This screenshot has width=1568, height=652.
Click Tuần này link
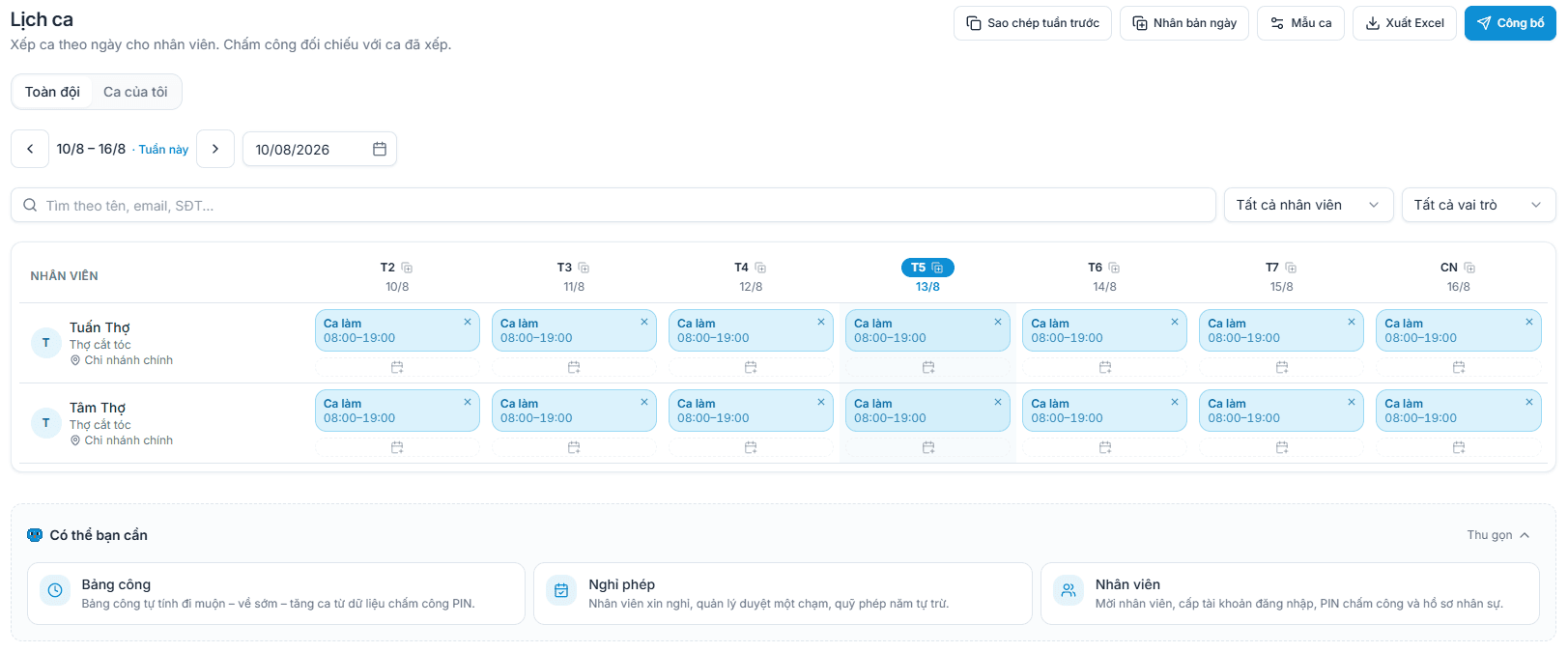click(x=163, y=150)
